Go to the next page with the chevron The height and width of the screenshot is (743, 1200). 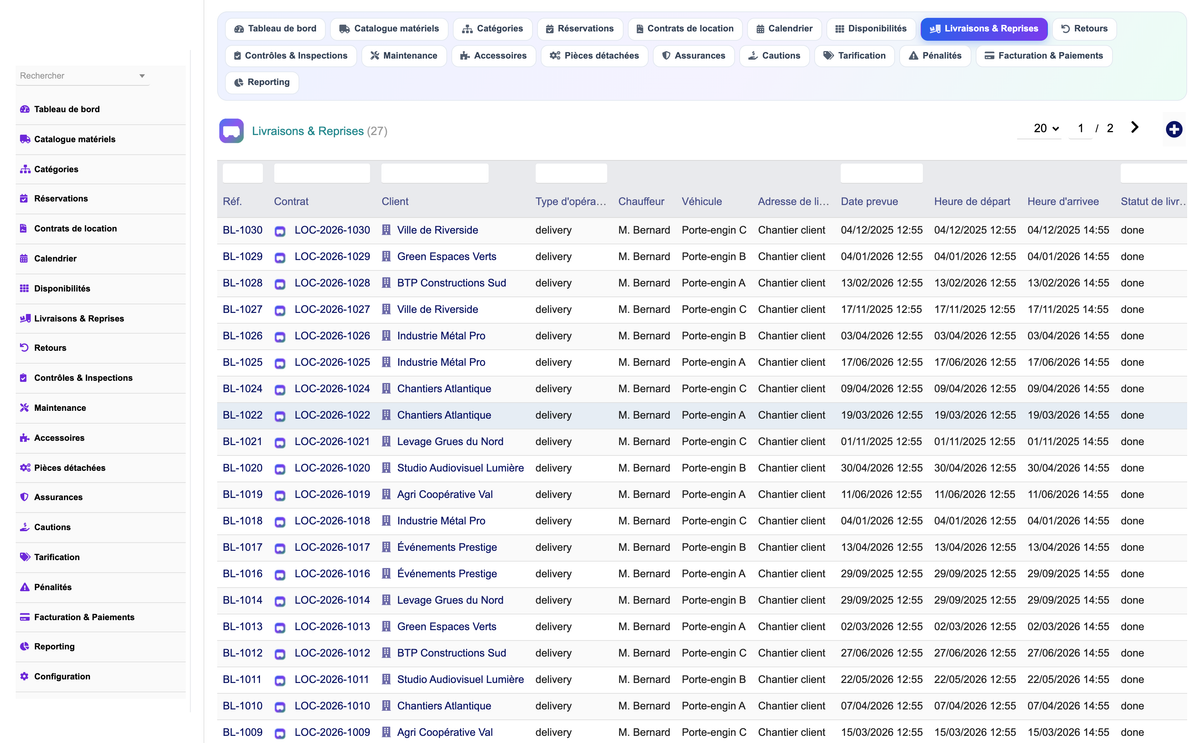[1135, 127]
